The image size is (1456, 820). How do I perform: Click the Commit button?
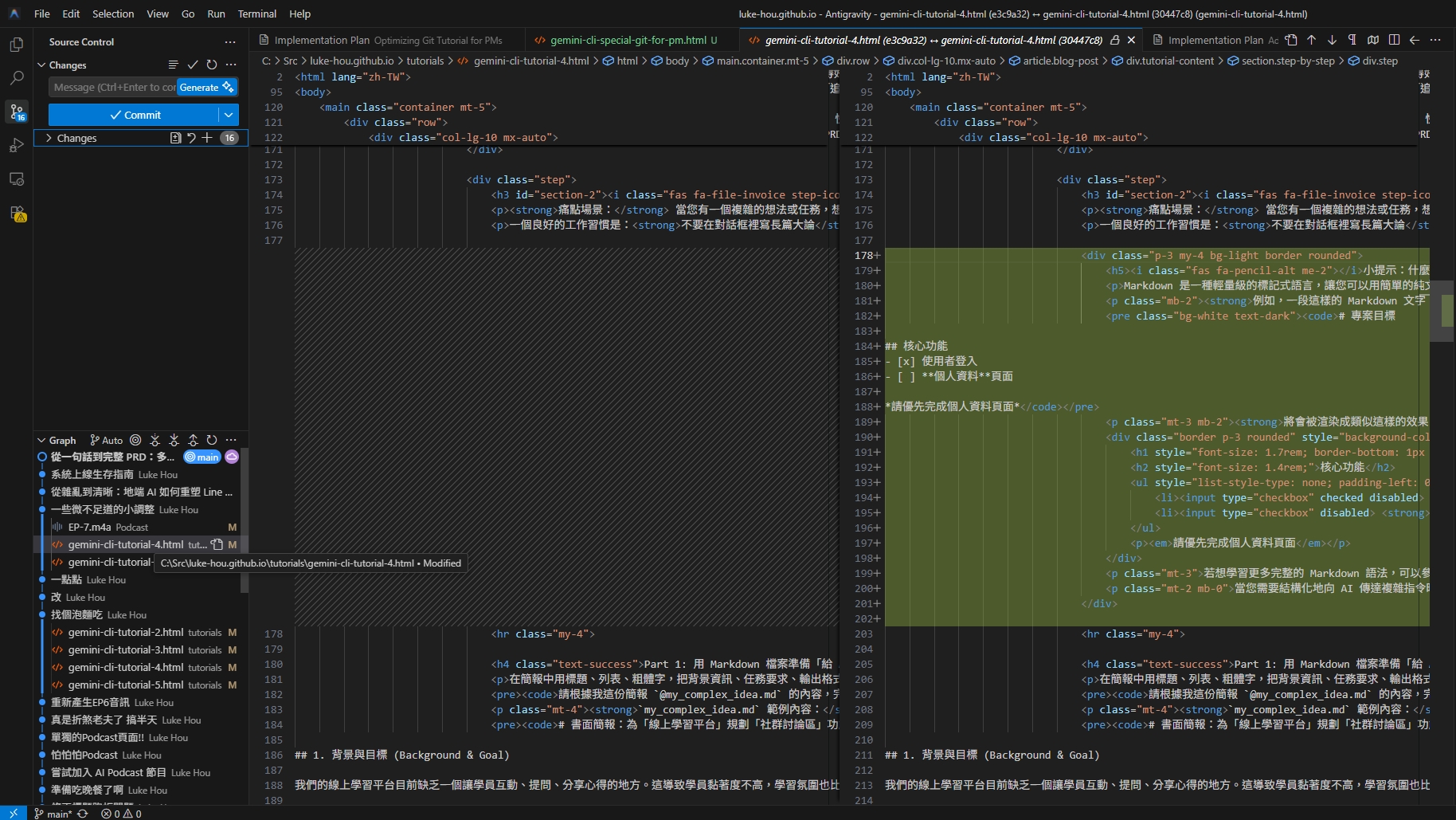135,115
